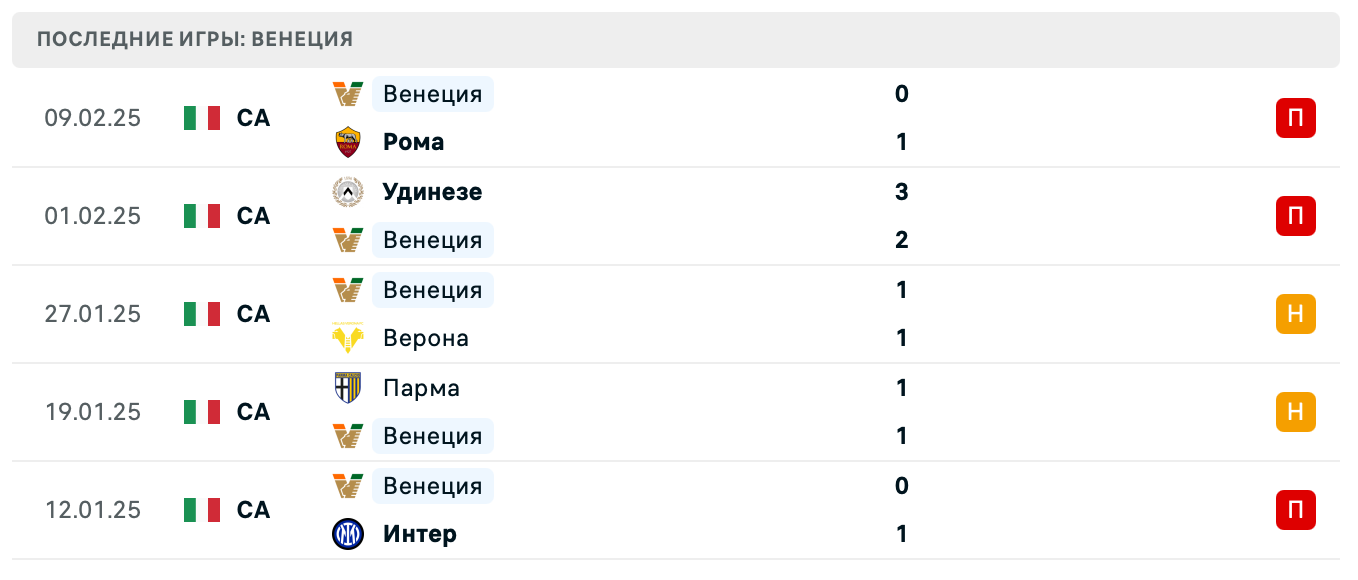
Task: Select the Parma club crest
Action: (347, 388)
